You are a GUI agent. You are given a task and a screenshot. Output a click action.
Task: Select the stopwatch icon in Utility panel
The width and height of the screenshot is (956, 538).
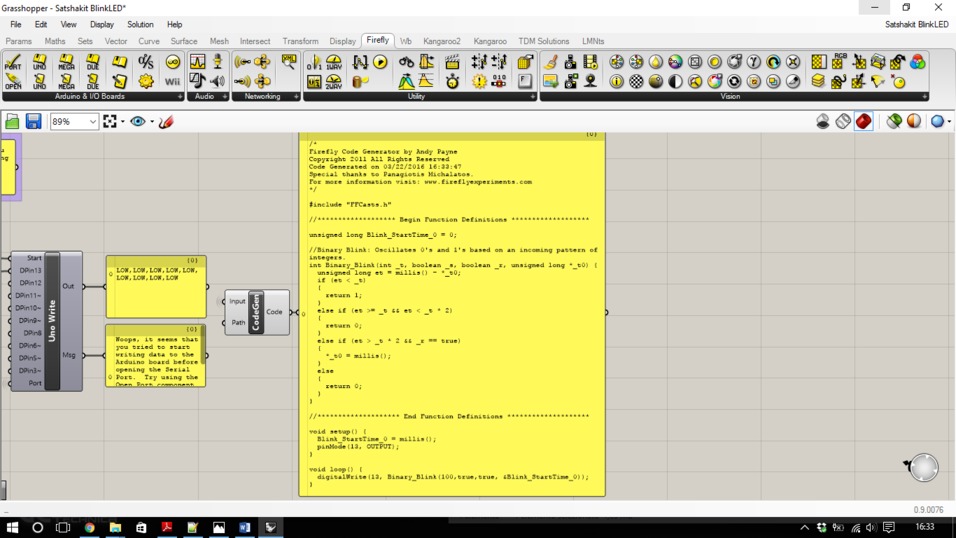(x=452, y=81)
